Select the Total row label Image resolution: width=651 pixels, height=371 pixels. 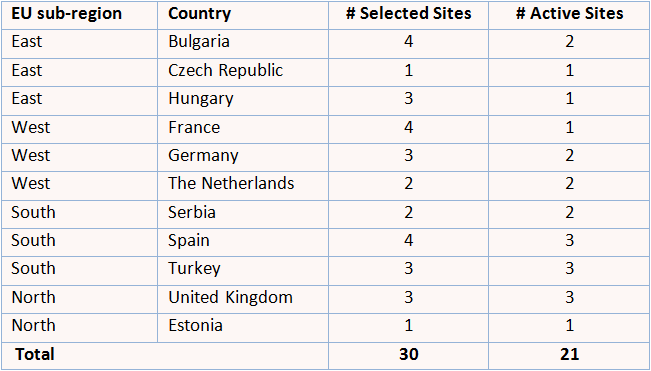[35, 355]
